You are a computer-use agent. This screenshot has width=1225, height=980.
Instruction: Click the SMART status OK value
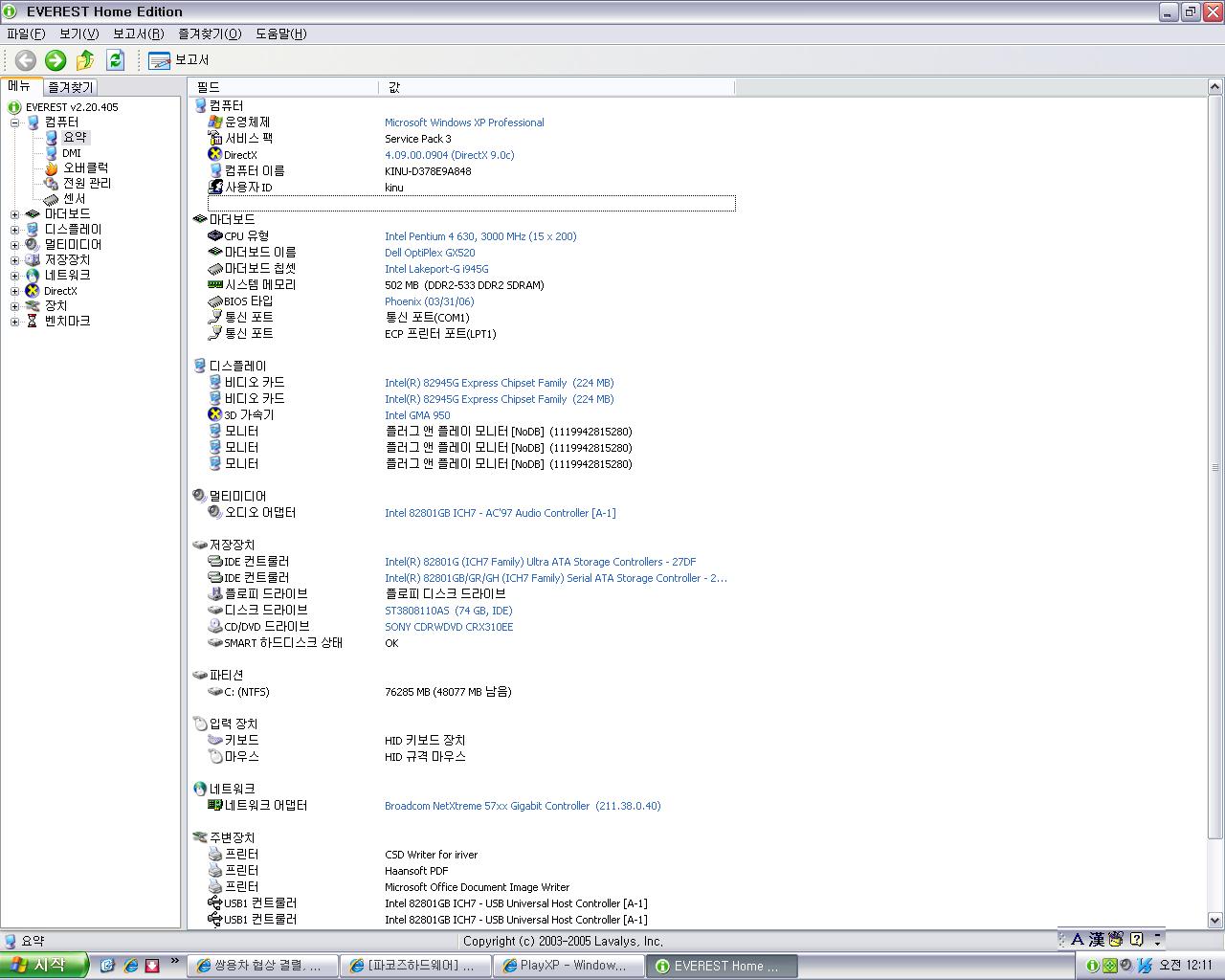pyautogui.click(x=391, y=643)
